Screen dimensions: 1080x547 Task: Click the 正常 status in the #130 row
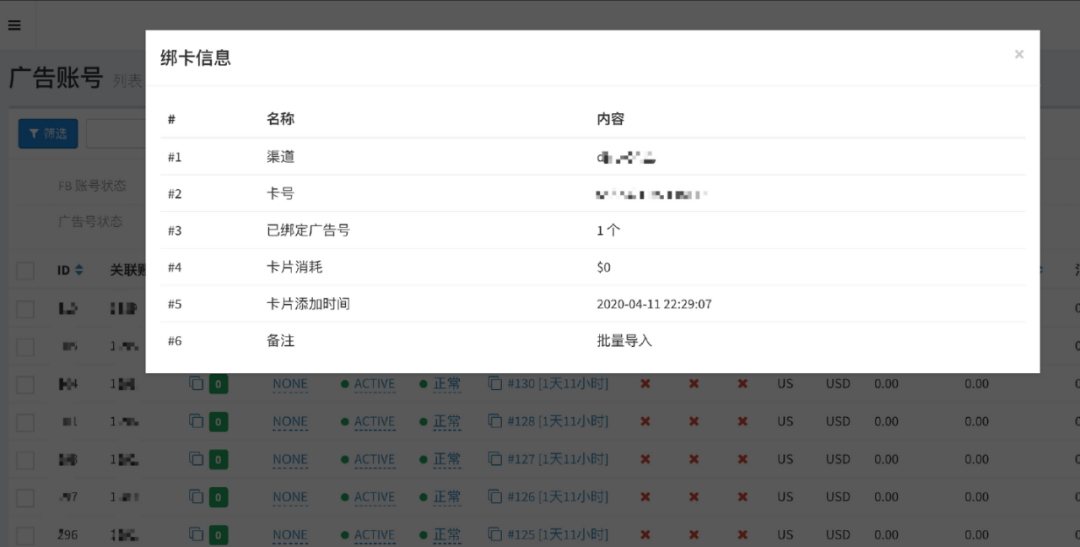447,384
